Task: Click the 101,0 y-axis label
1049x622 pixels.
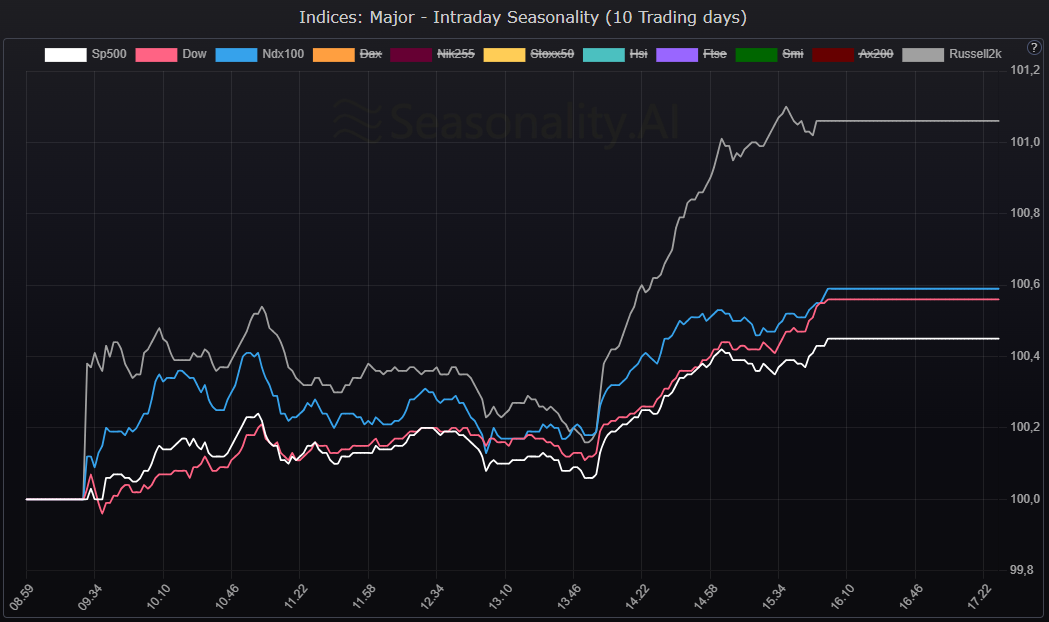Action: (1024, 142)
